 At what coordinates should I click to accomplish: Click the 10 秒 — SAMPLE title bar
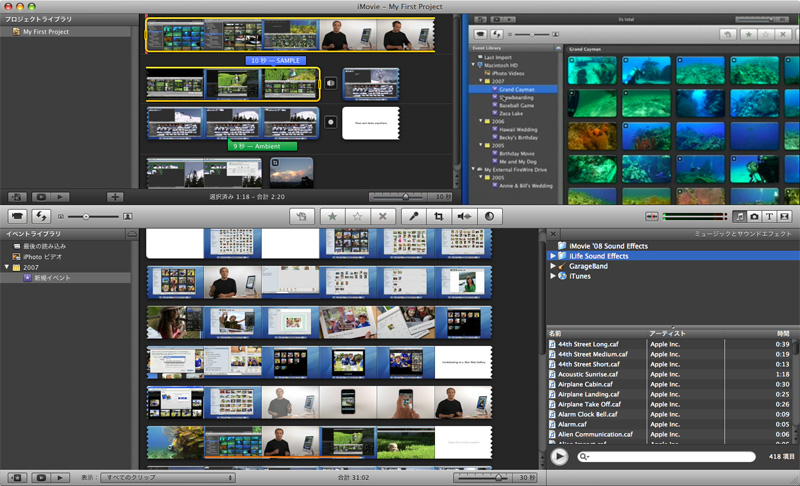click(x=276, y=61)
